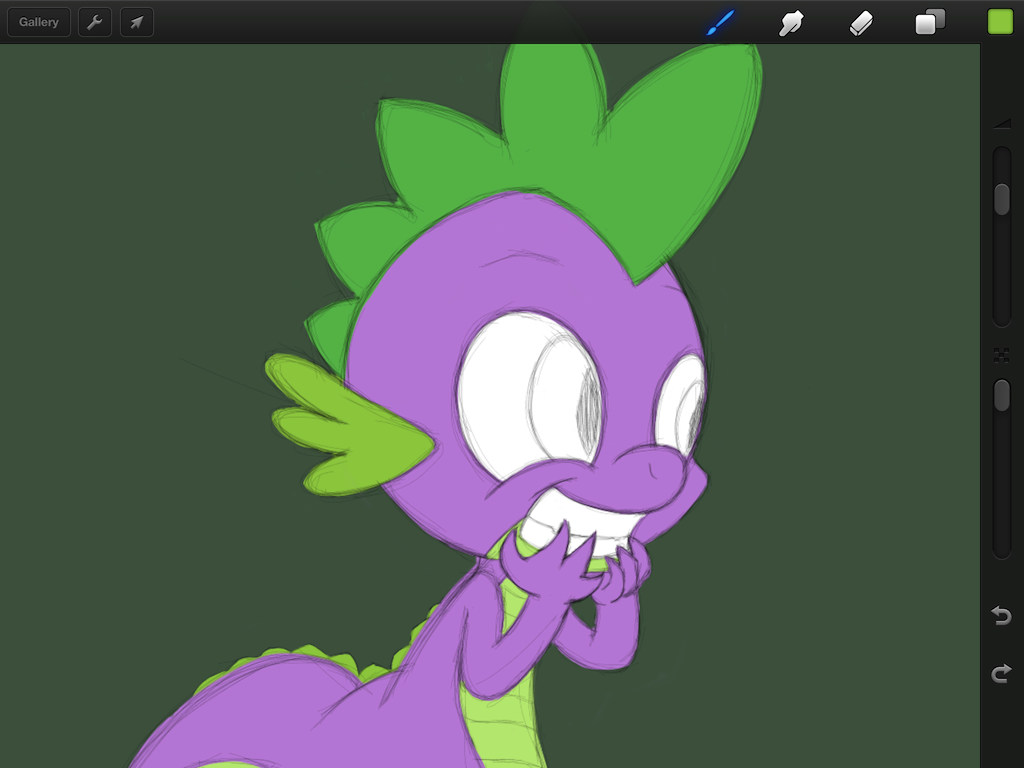The image size is (1024, 768).
Task: Tap the dragon's white teeth
Action: (580, 525)
